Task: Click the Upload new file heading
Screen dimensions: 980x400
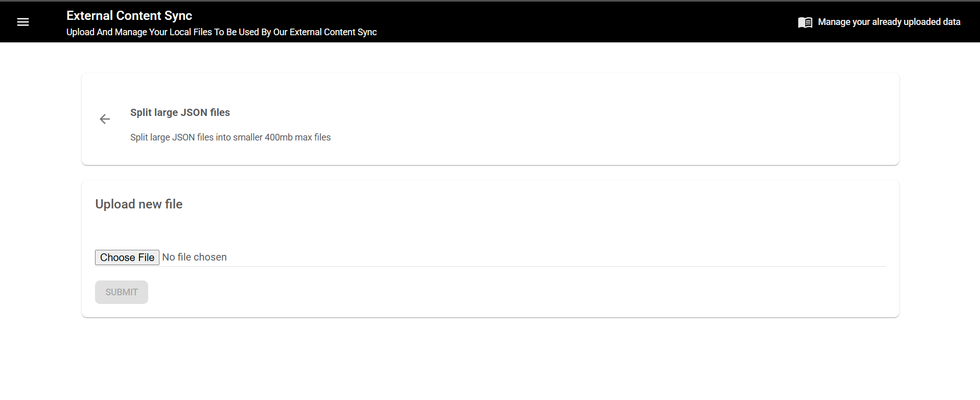Action: (x=138, y=204)
